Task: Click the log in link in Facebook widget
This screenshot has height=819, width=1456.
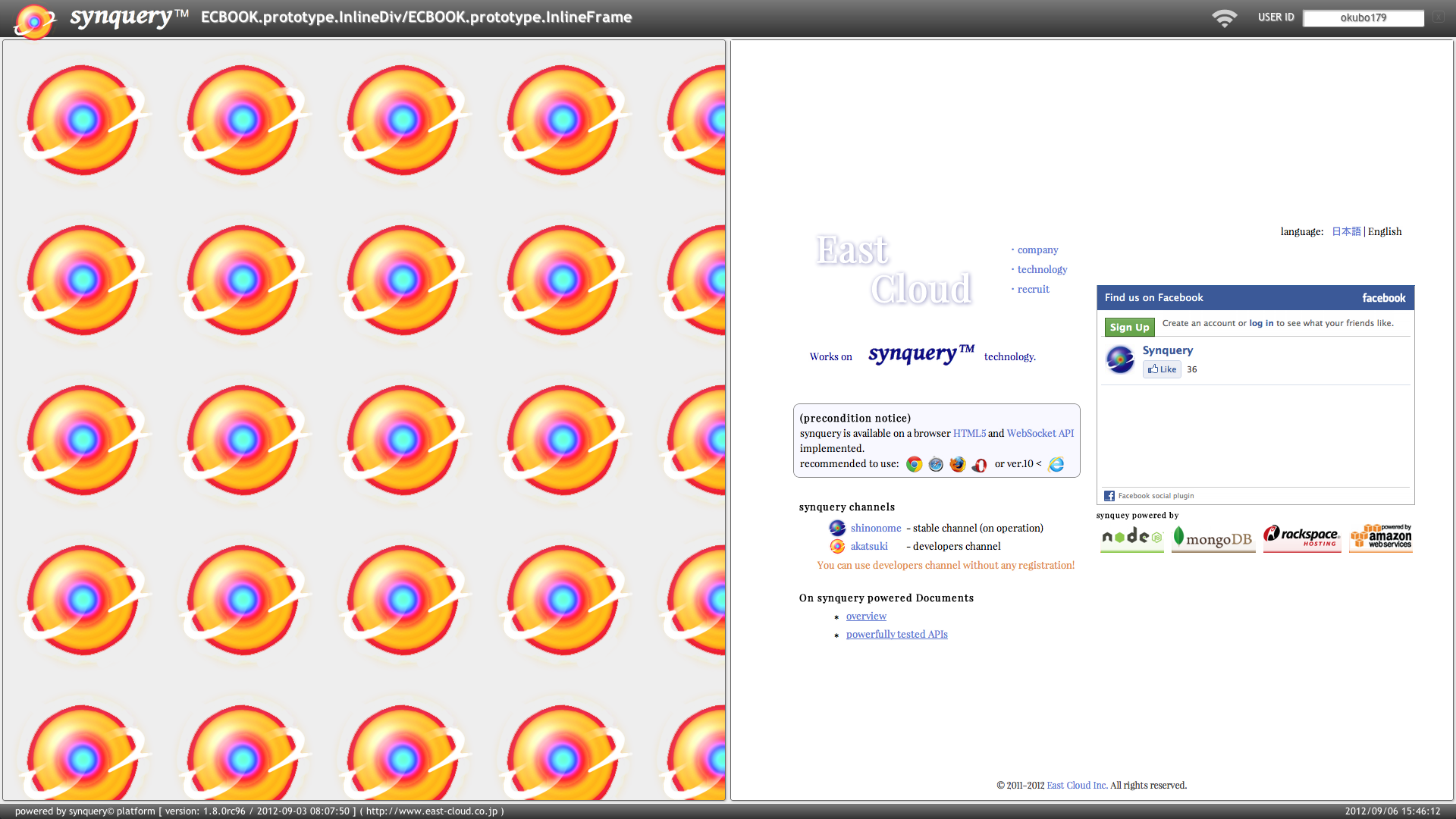Action: point(1261,323)
